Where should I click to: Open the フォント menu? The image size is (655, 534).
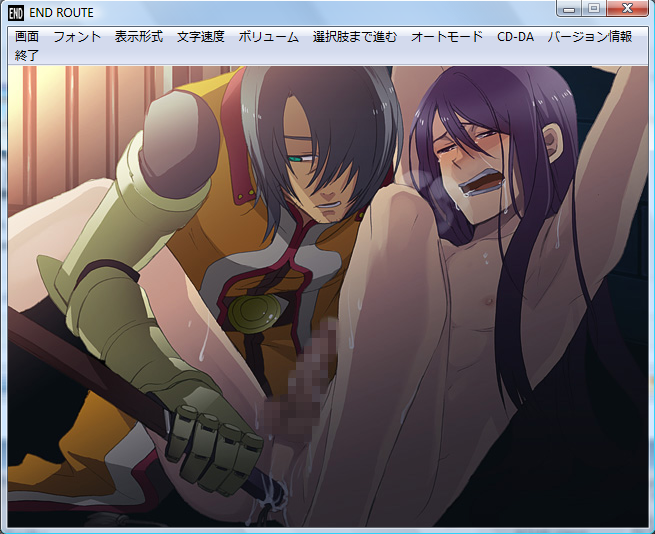coord(77,37)
